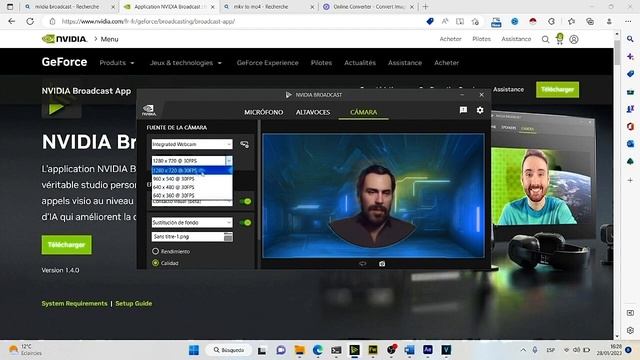Go back to the previous page

[x=11, y=21]
